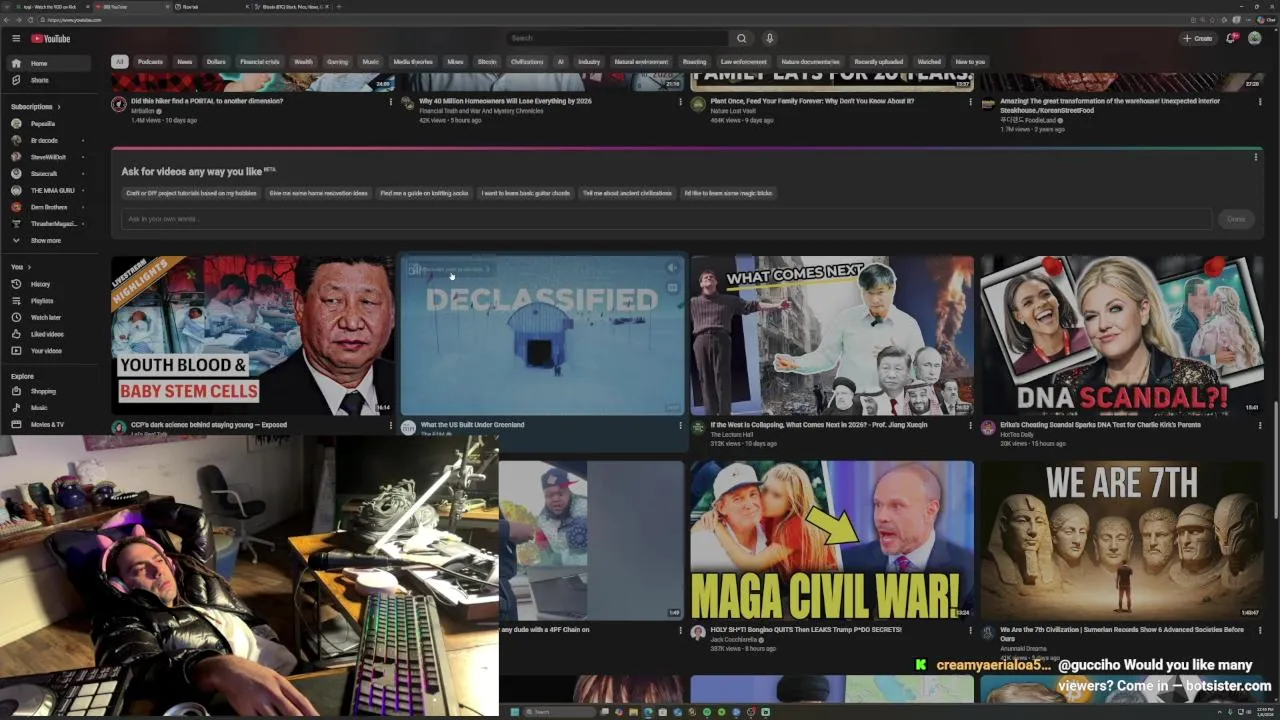Expand the Subscriptions section chevron

58,107
